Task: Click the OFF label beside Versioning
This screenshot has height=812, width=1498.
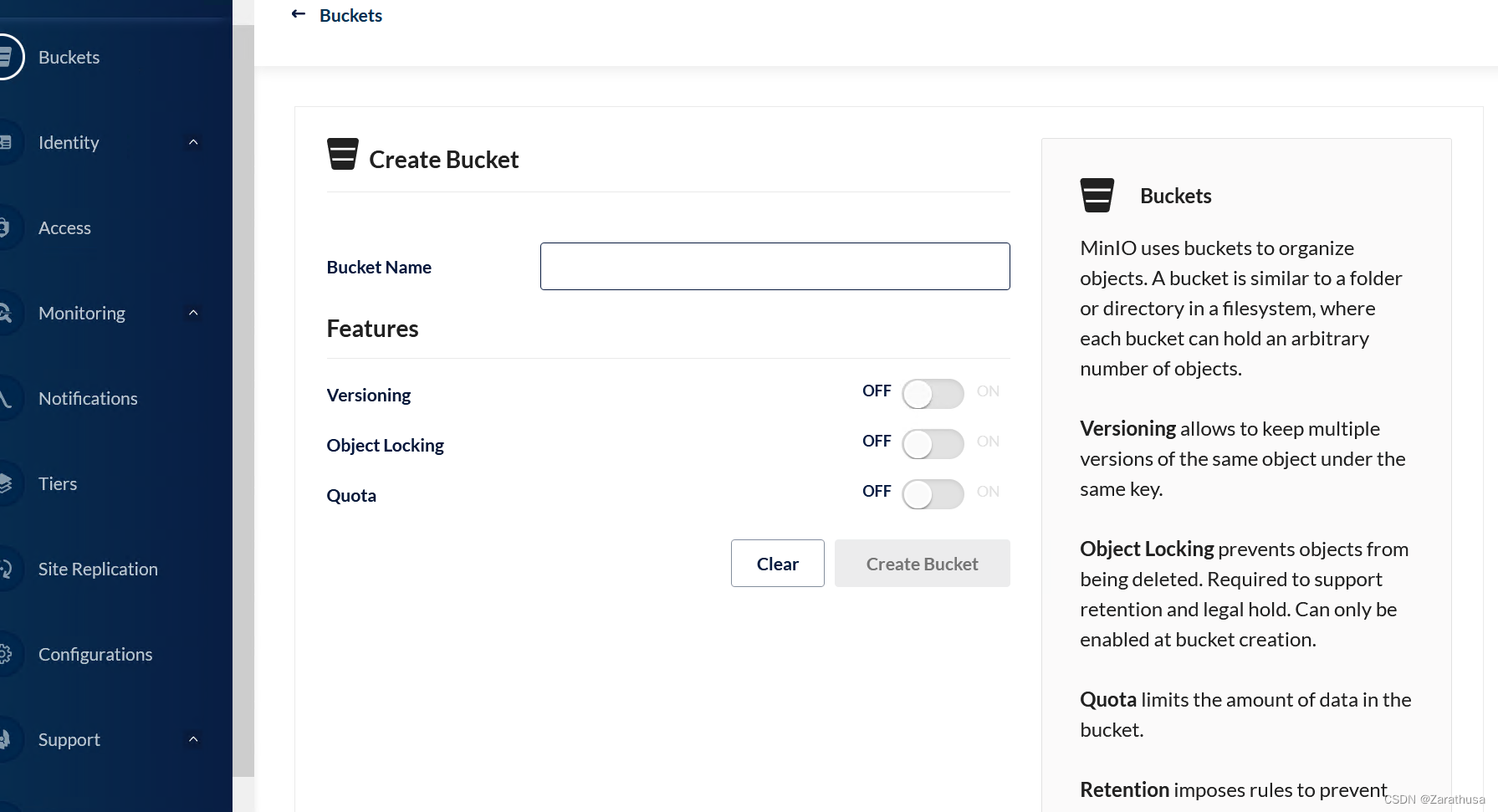Action: [x=877, y=391]
